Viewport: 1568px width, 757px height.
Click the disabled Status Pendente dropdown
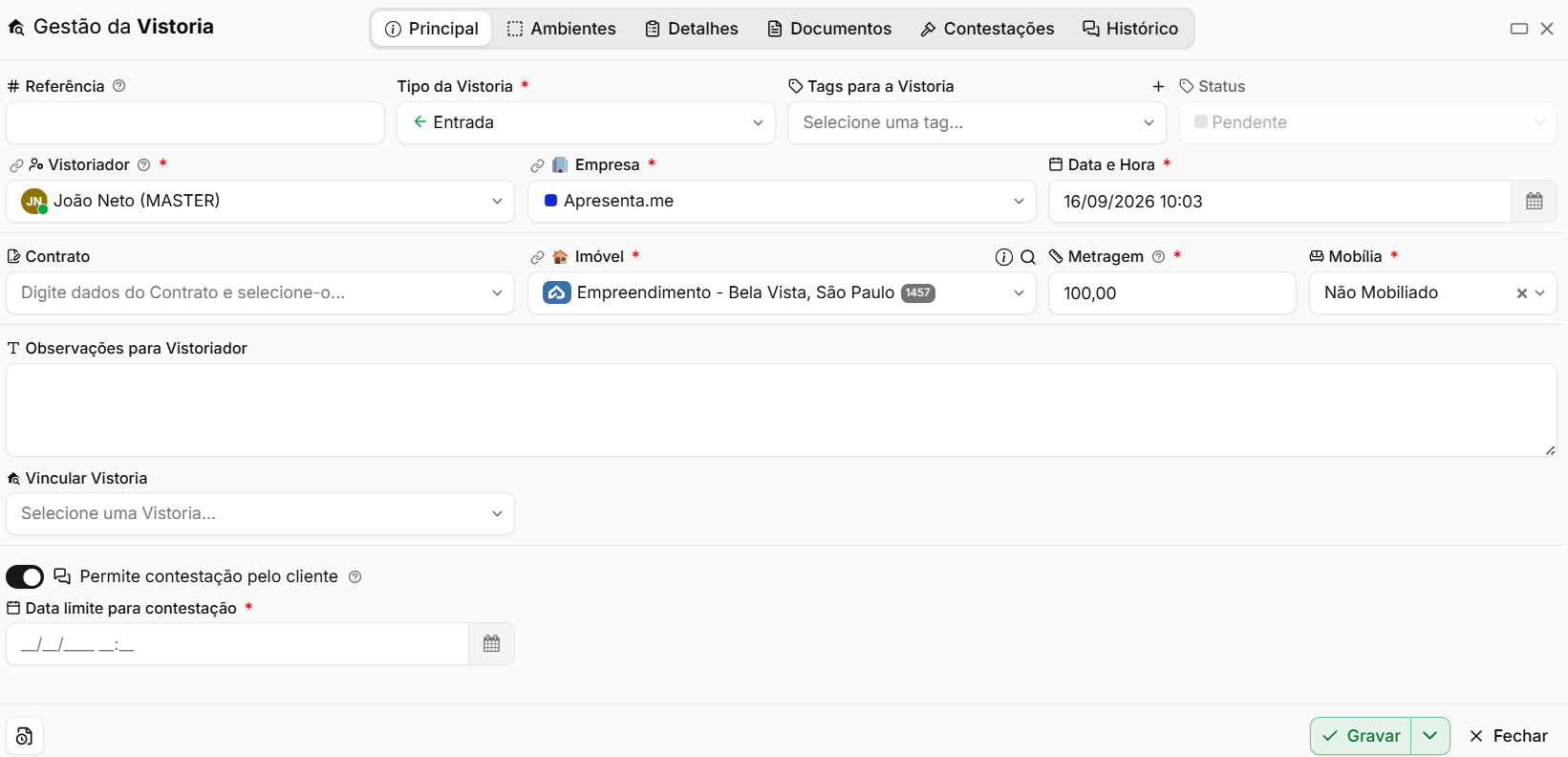(x=1368, y=123)
